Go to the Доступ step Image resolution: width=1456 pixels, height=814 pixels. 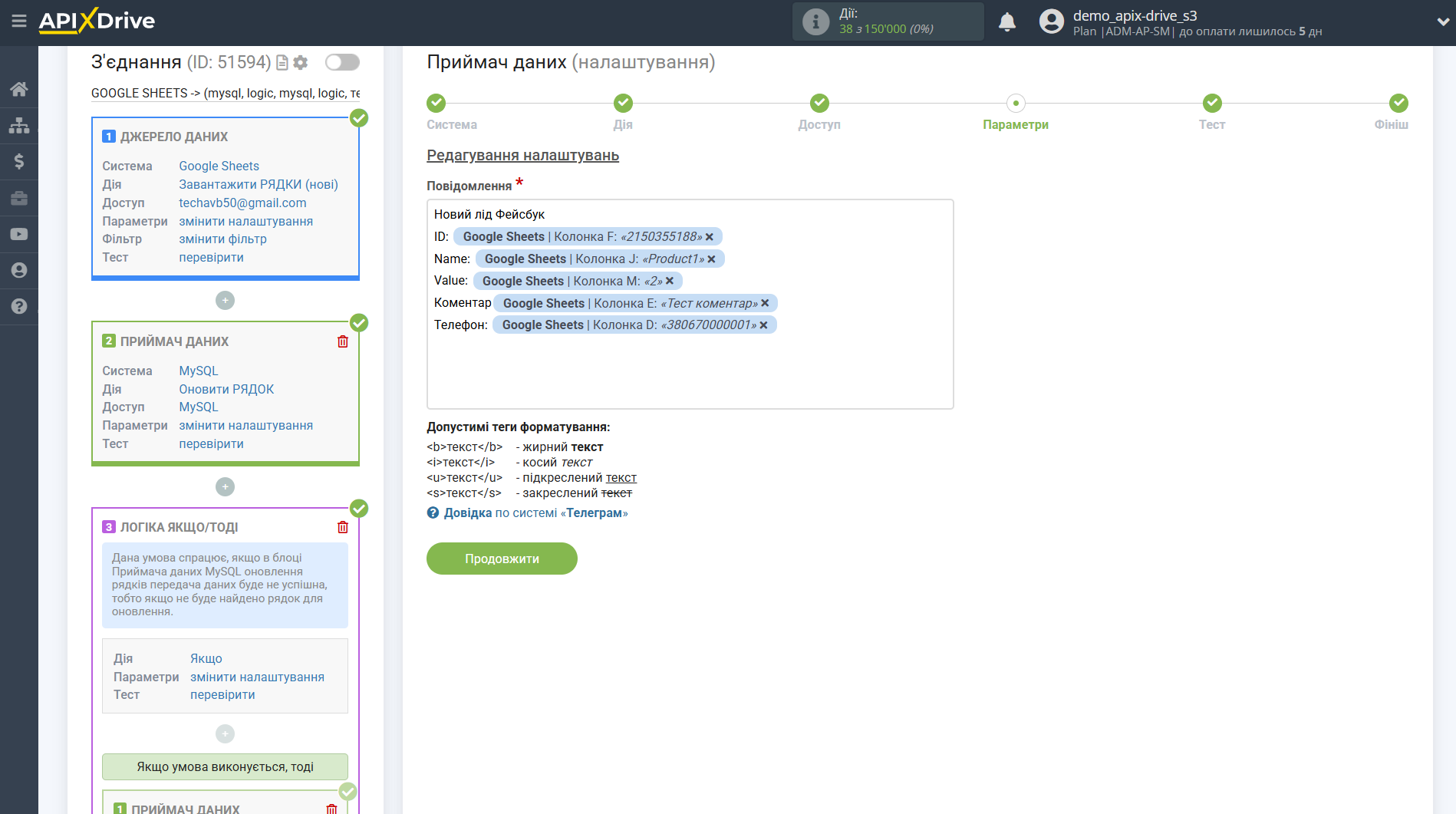click(819, 103)
